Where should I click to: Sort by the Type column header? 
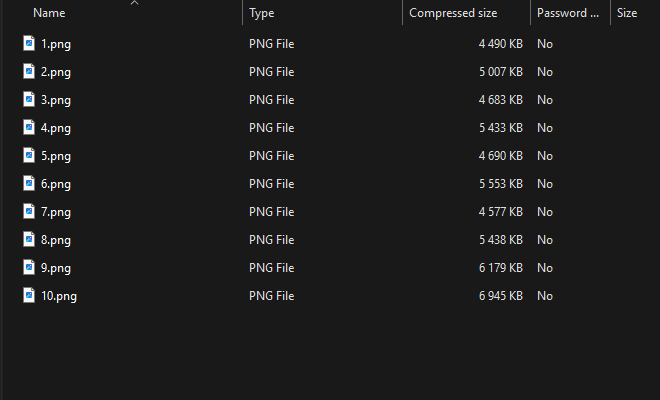pos(261,13)
